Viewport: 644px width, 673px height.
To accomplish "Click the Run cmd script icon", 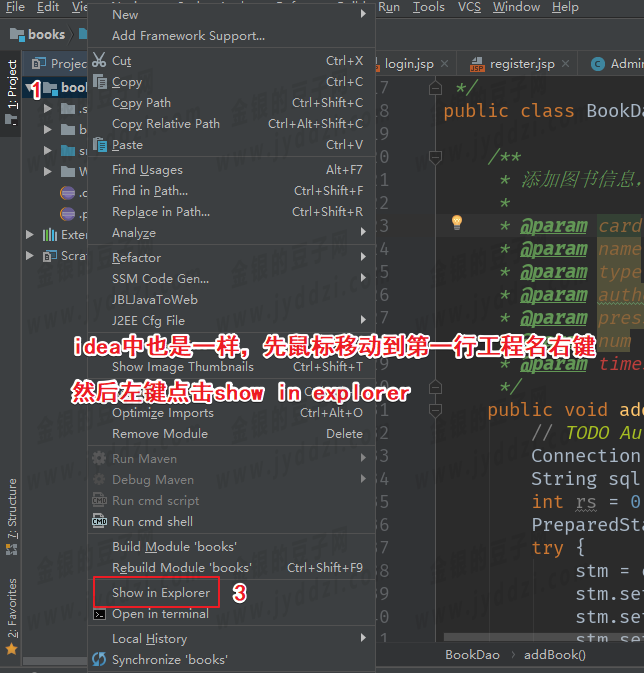I will [x=99, y=500].
